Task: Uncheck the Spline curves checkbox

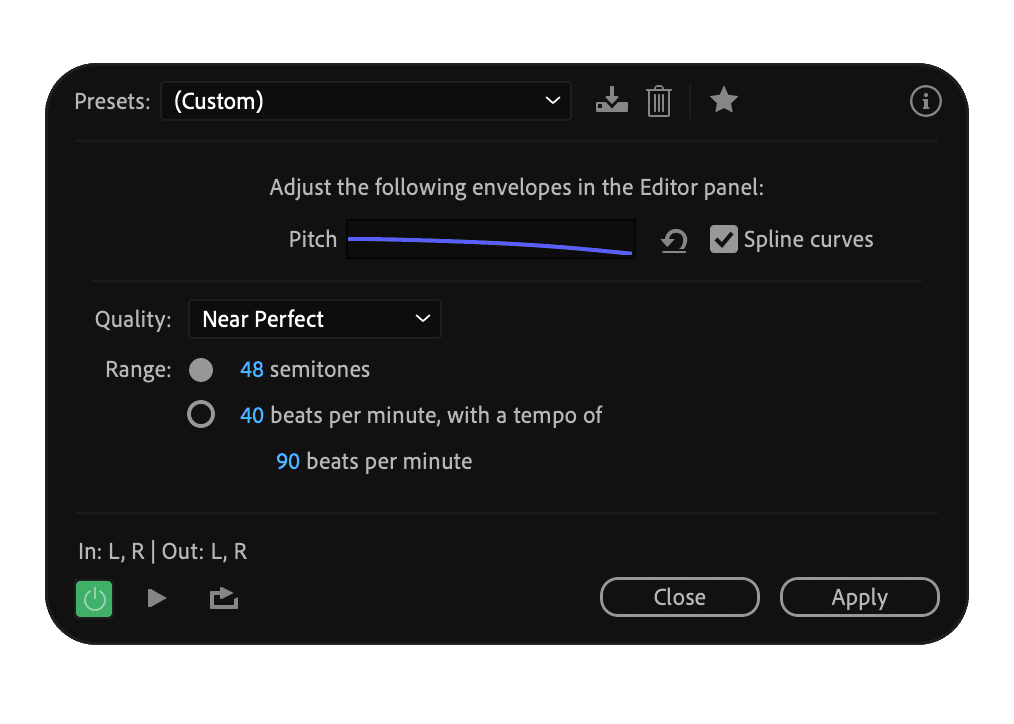Action: pos(723,239)
